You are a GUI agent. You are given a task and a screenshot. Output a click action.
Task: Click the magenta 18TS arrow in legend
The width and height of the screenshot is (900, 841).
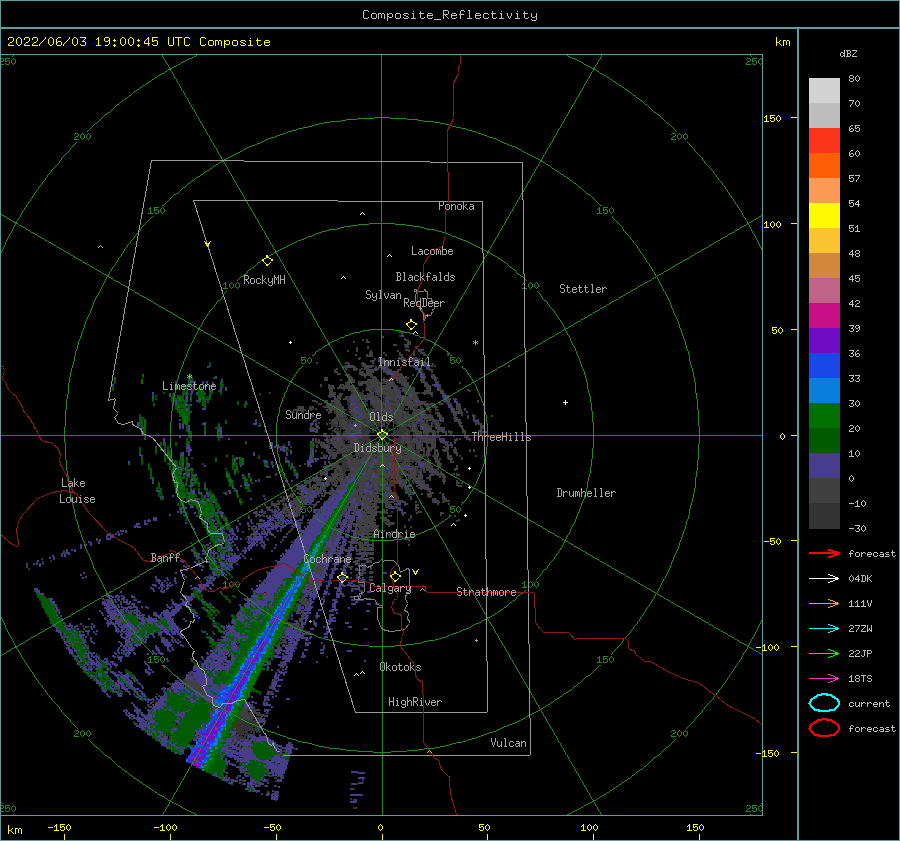coord(824,679)
